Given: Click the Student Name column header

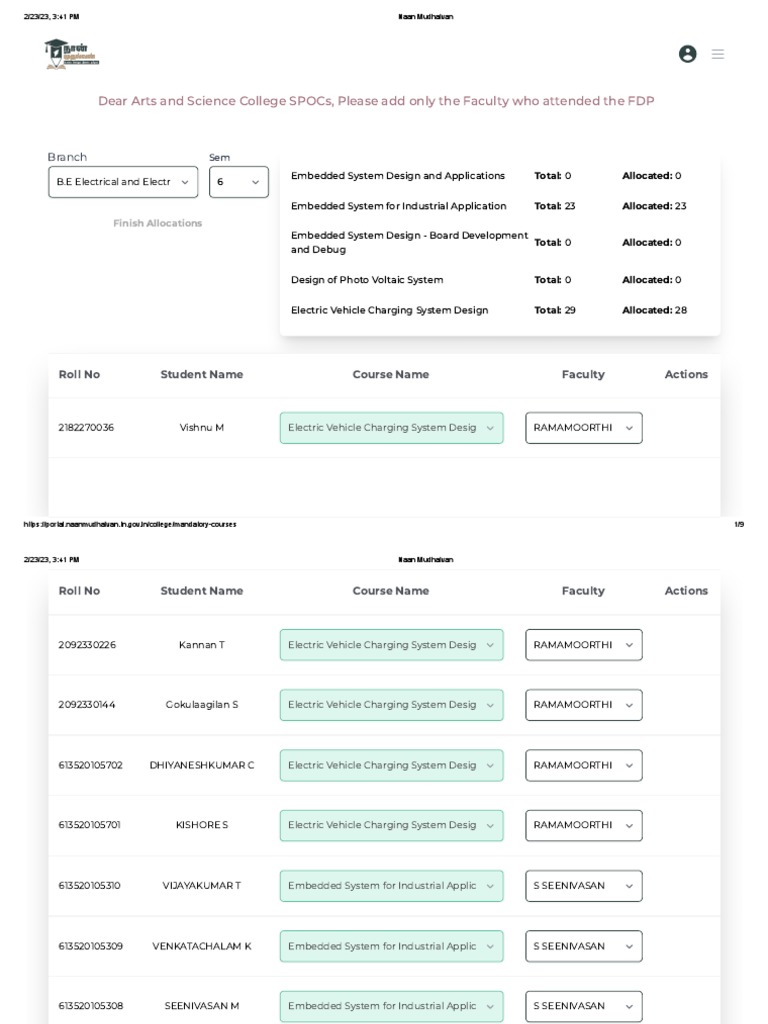Looking at the screenshot, I should (x=202, y=374).
